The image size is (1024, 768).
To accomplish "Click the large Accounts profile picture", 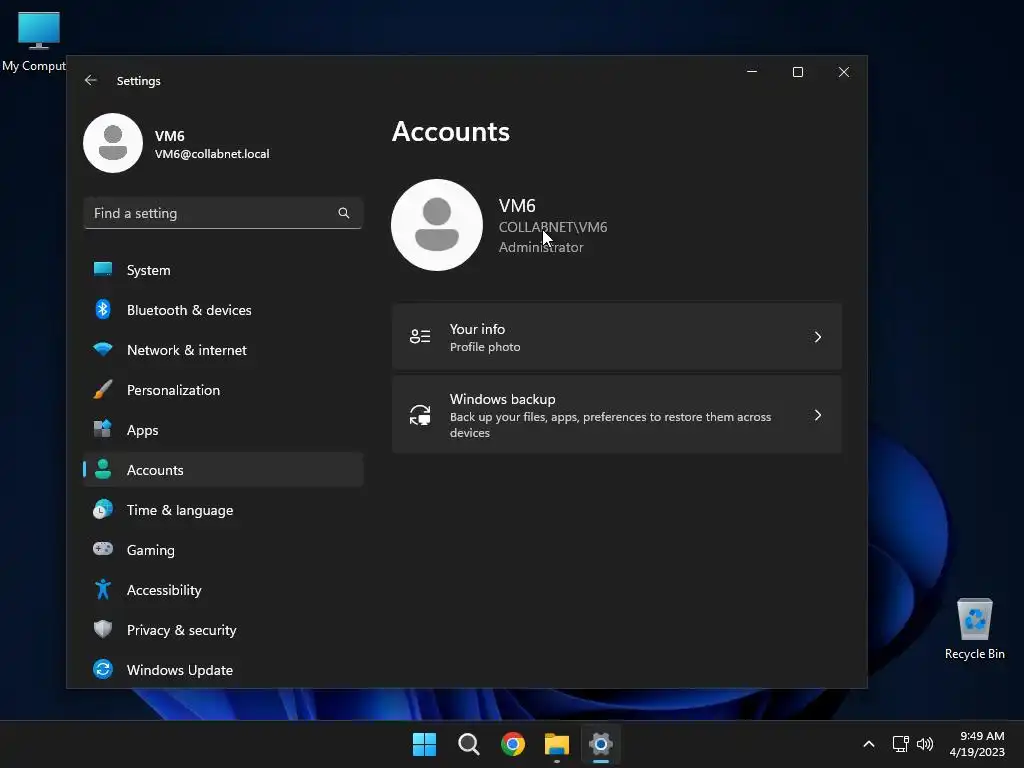I will (437, 225).
